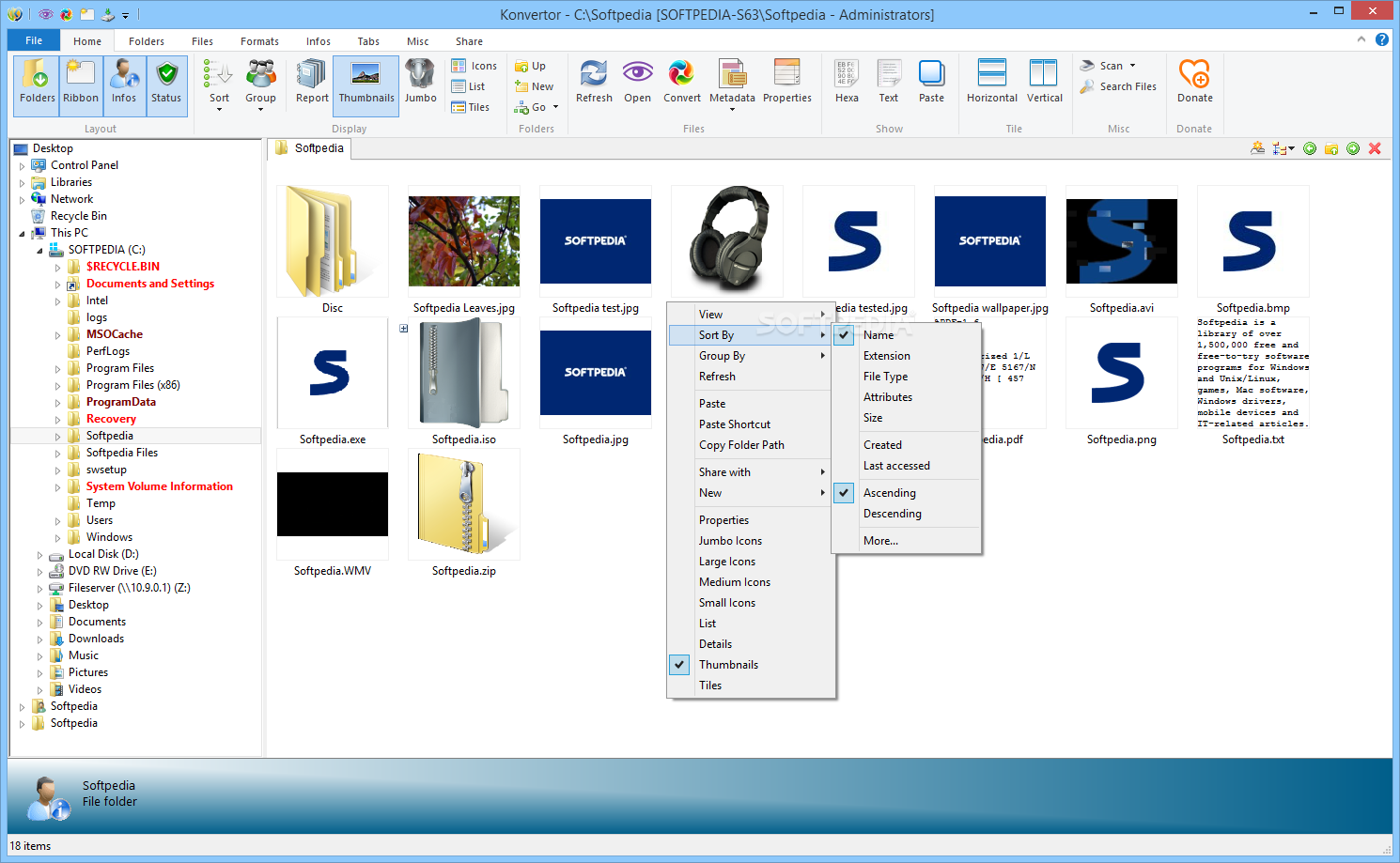Open the Metadata dropdown
Screen dimensions: 1400x863
(x=732, y=85)
